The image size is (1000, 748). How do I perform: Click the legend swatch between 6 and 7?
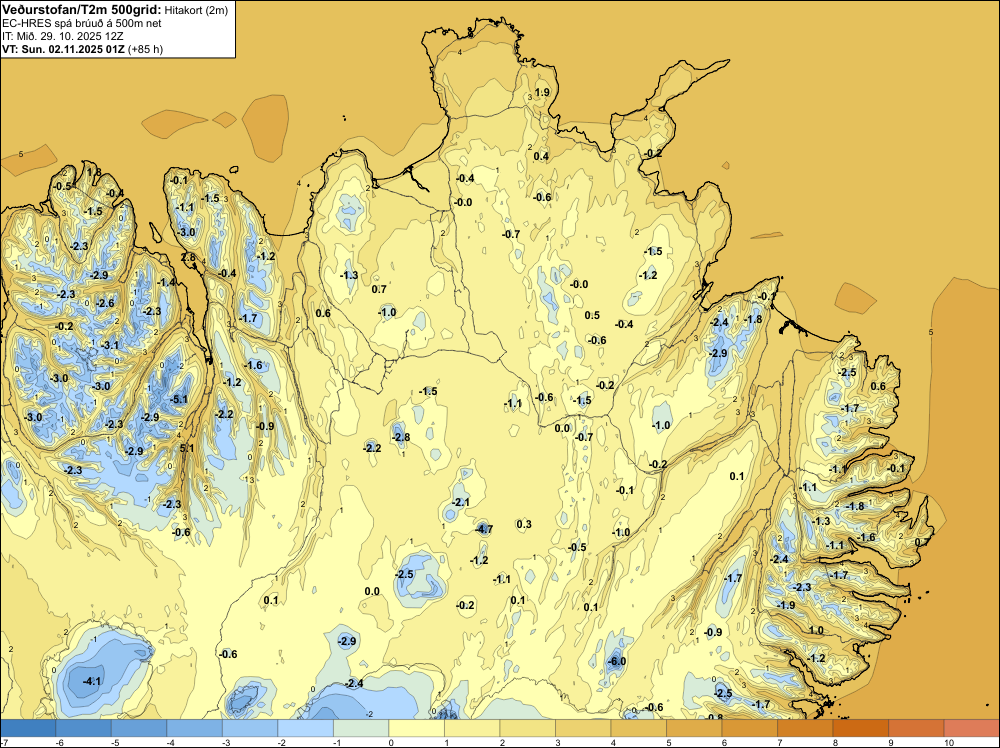pos(749,728)
